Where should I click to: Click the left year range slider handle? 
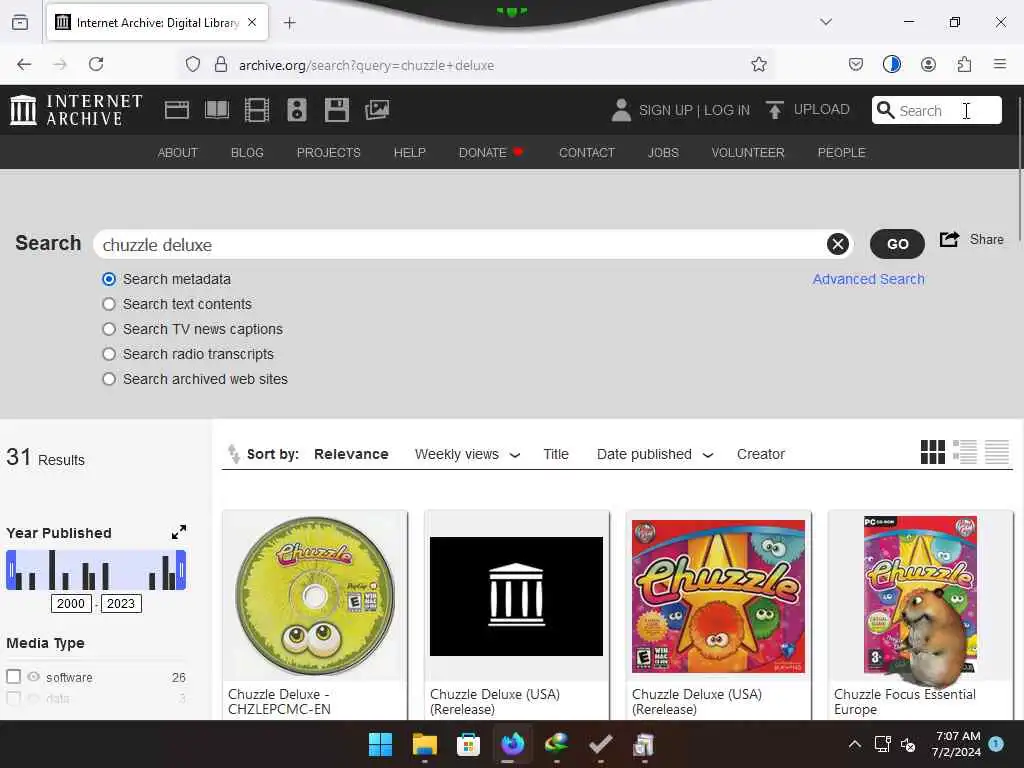point(10,570)
